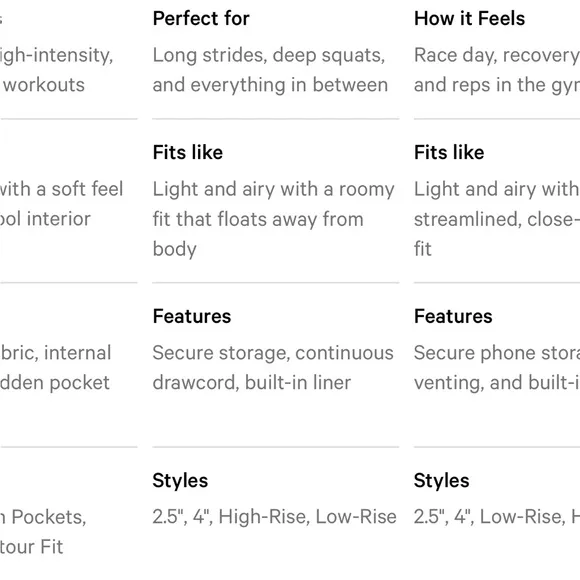580x580 pixels.
Task: Select the 'Secure storage, continuous drawcord' text
Action: click(x=273, y=368)
